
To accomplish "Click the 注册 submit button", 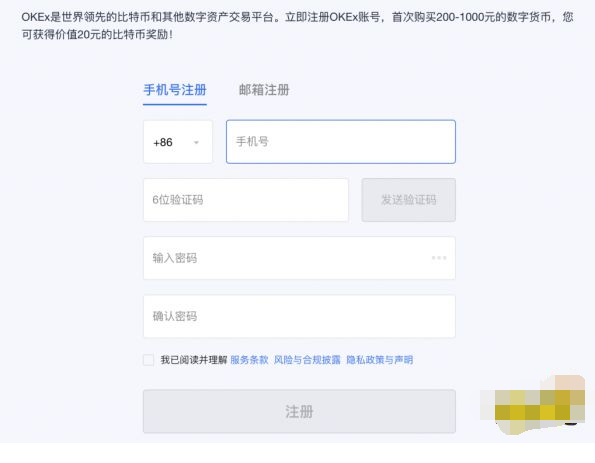I will [299, 411].
